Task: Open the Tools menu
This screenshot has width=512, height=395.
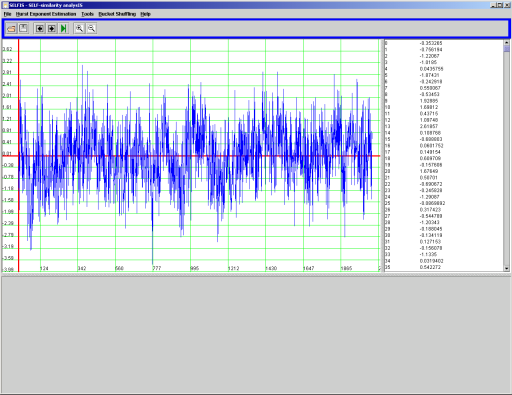Action: 87,14
